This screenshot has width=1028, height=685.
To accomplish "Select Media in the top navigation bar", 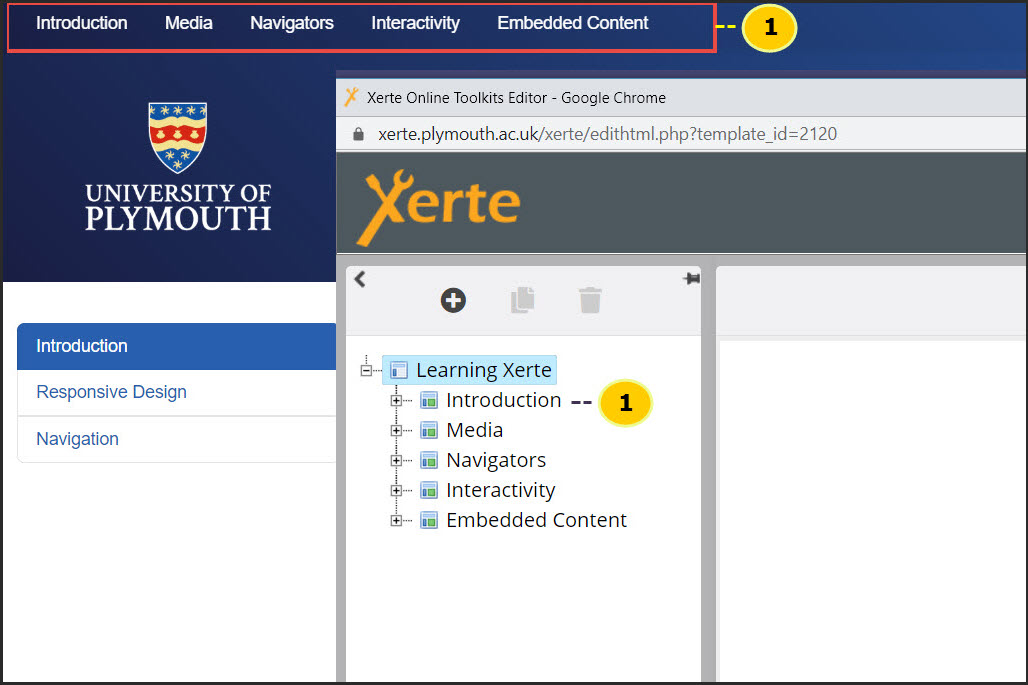I will [188, 22].
